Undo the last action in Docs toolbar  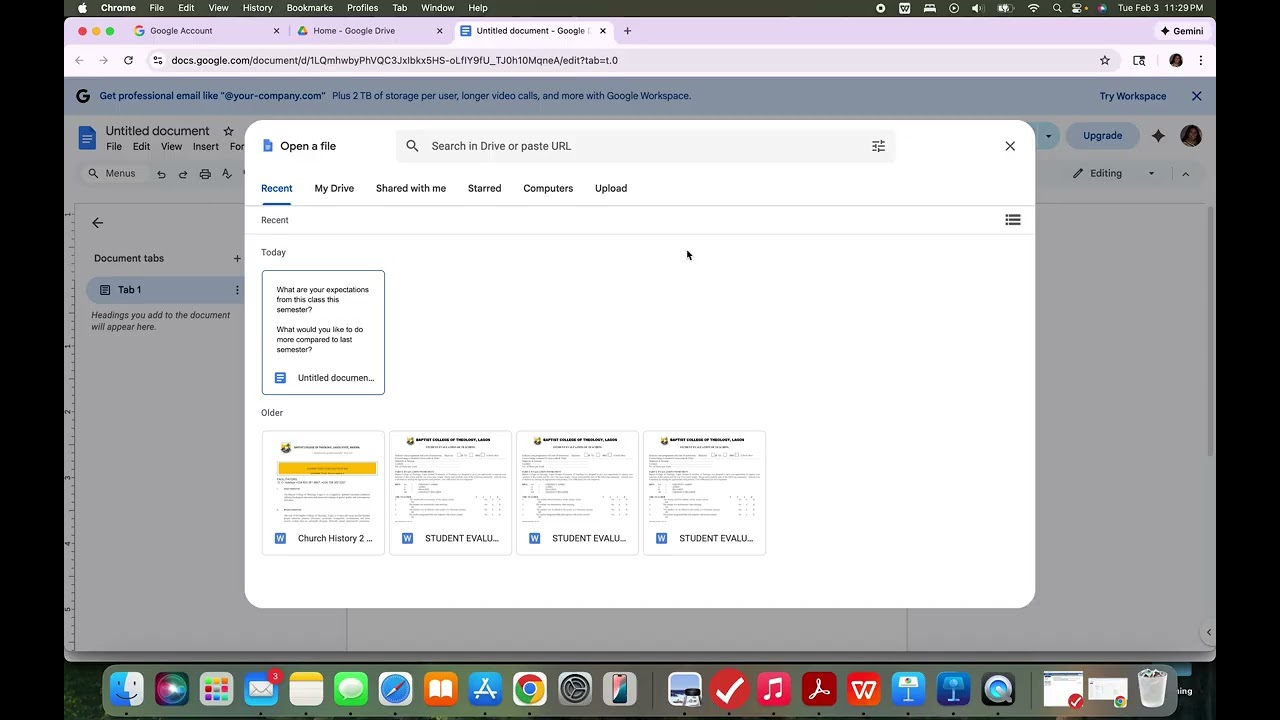[x=161, y=174]
